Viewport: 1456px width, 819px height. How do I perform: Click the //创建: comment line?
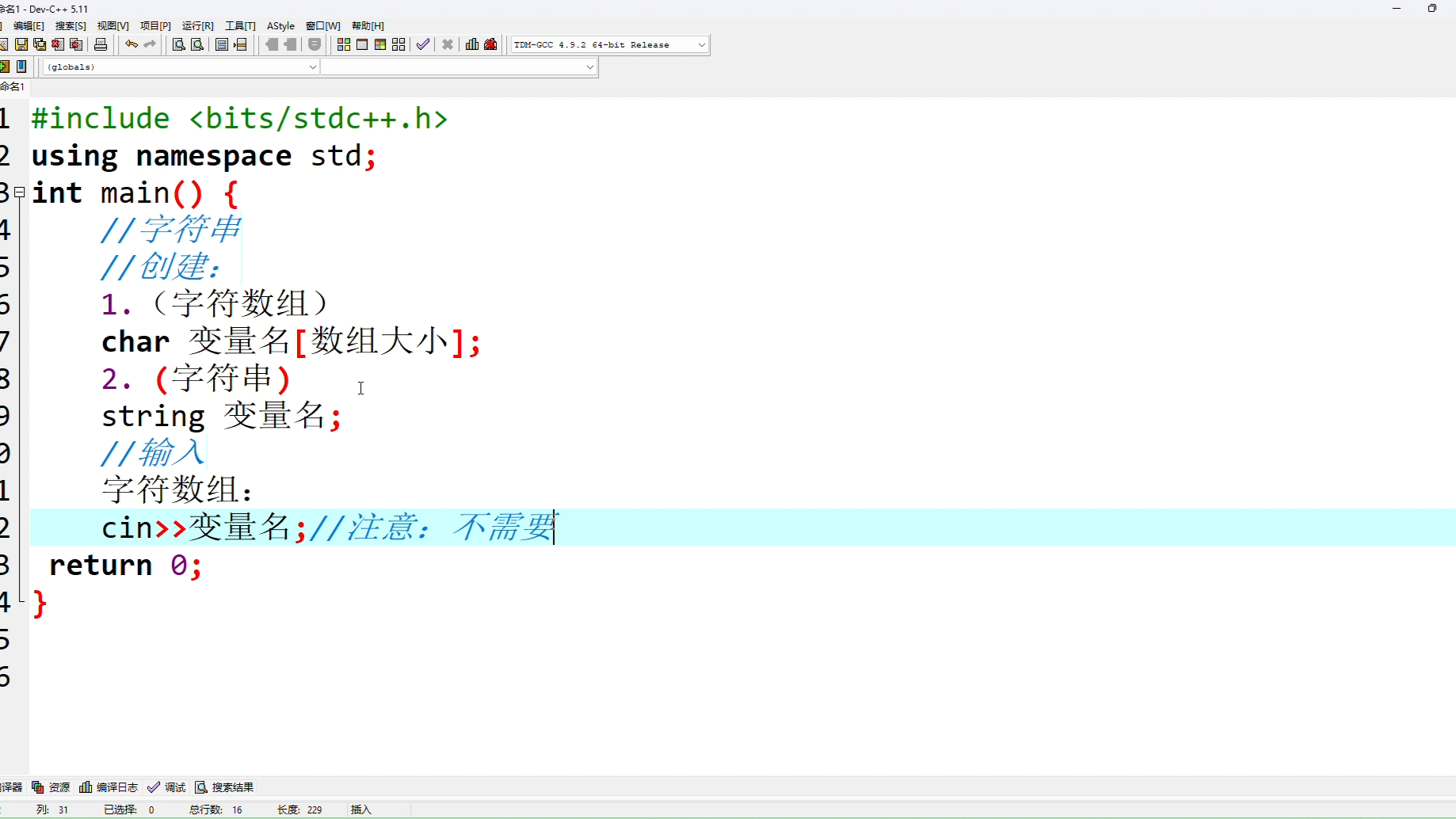tap(161, 267)
